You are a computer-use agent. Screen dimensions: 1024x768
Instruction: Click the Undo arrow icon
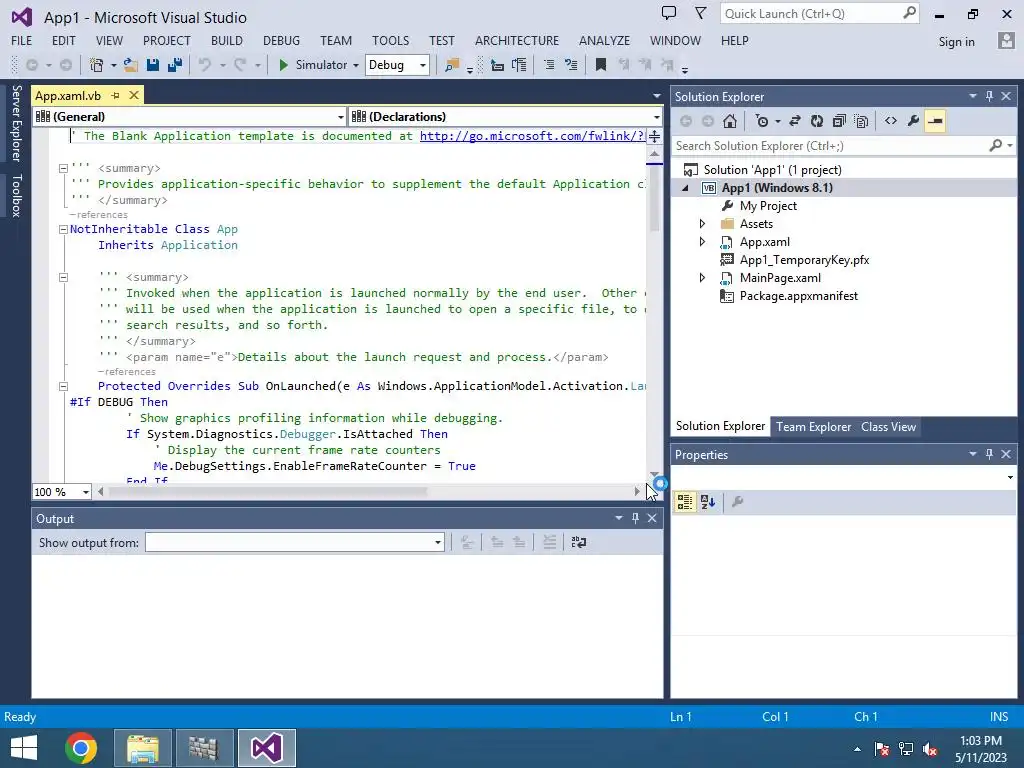(x=205, y=65)
